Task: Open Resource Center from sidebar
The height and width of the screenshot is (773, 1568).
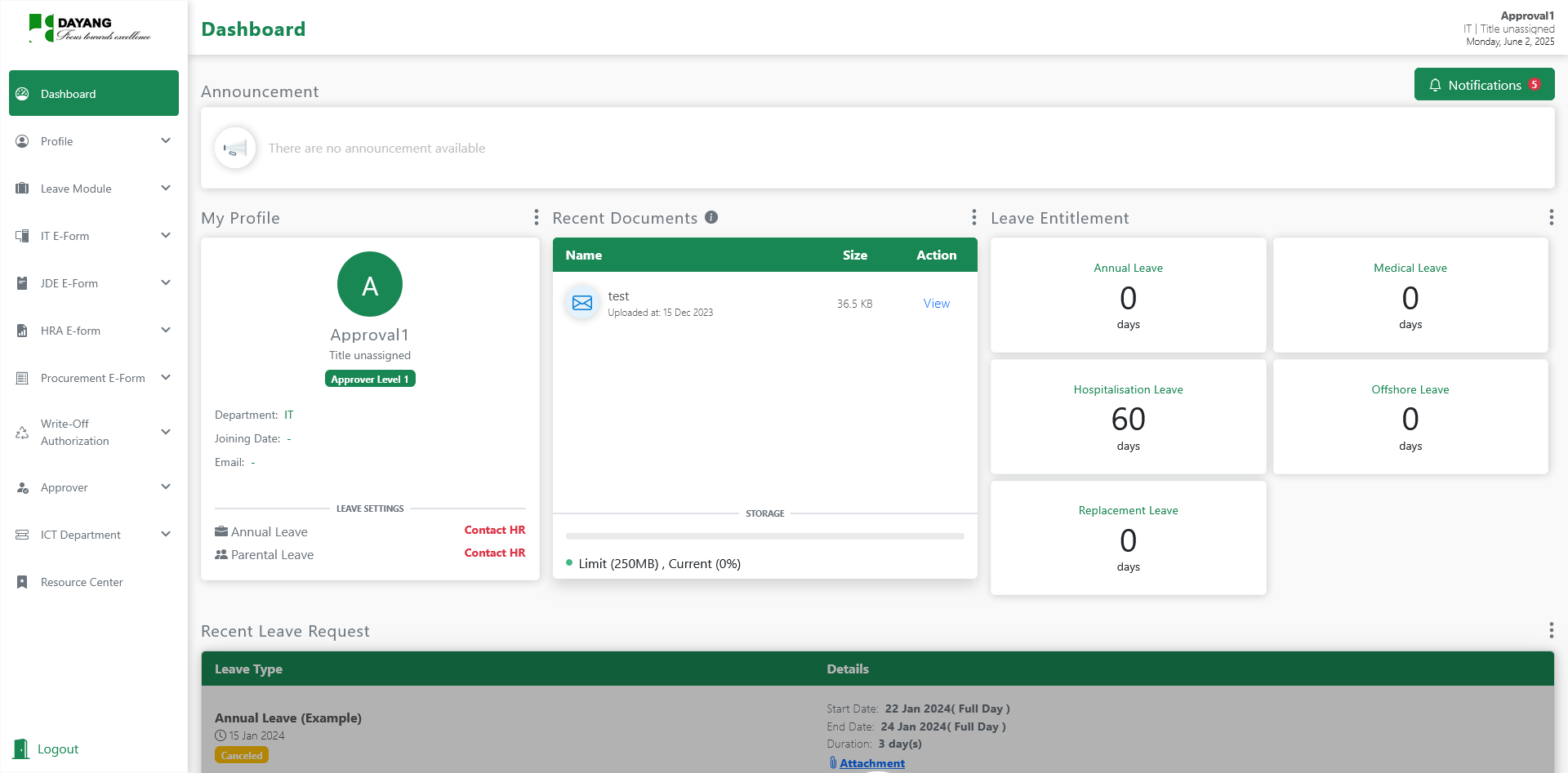Action: pos(82,582)
